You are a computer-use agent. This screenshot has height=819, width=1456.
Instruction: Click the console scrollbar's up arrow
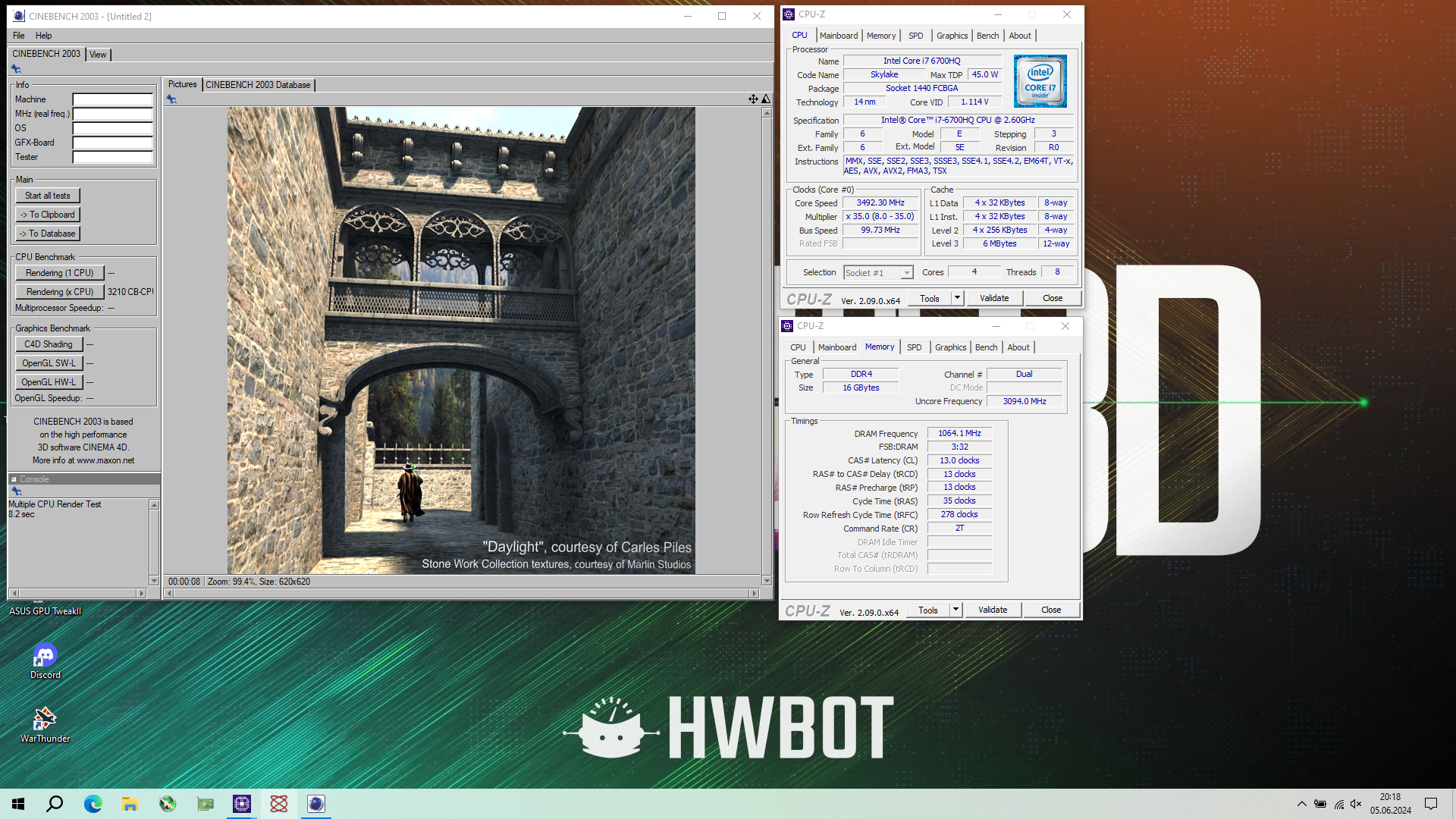pyautogui.click(x=154, y=505)
